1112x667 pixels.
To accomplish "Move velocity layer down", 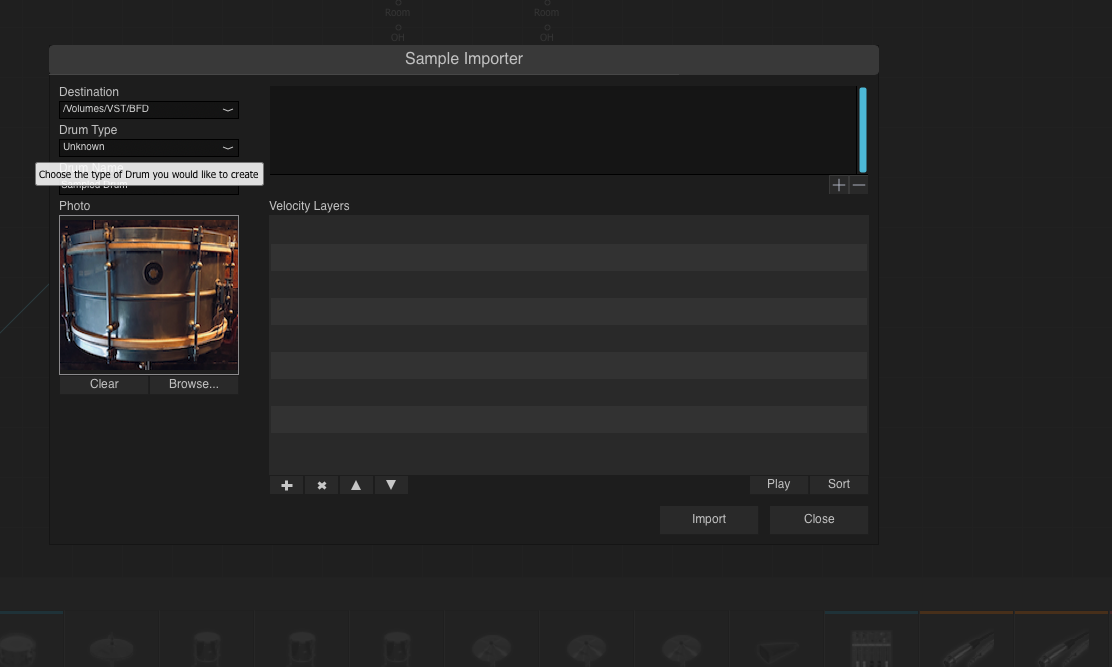I will tap(391, 486).
